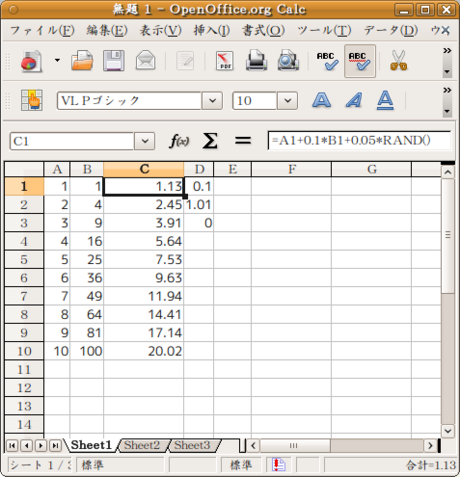Click the document modified status icon
Viewport: 460px width, 477px height.
coord(279,465)
